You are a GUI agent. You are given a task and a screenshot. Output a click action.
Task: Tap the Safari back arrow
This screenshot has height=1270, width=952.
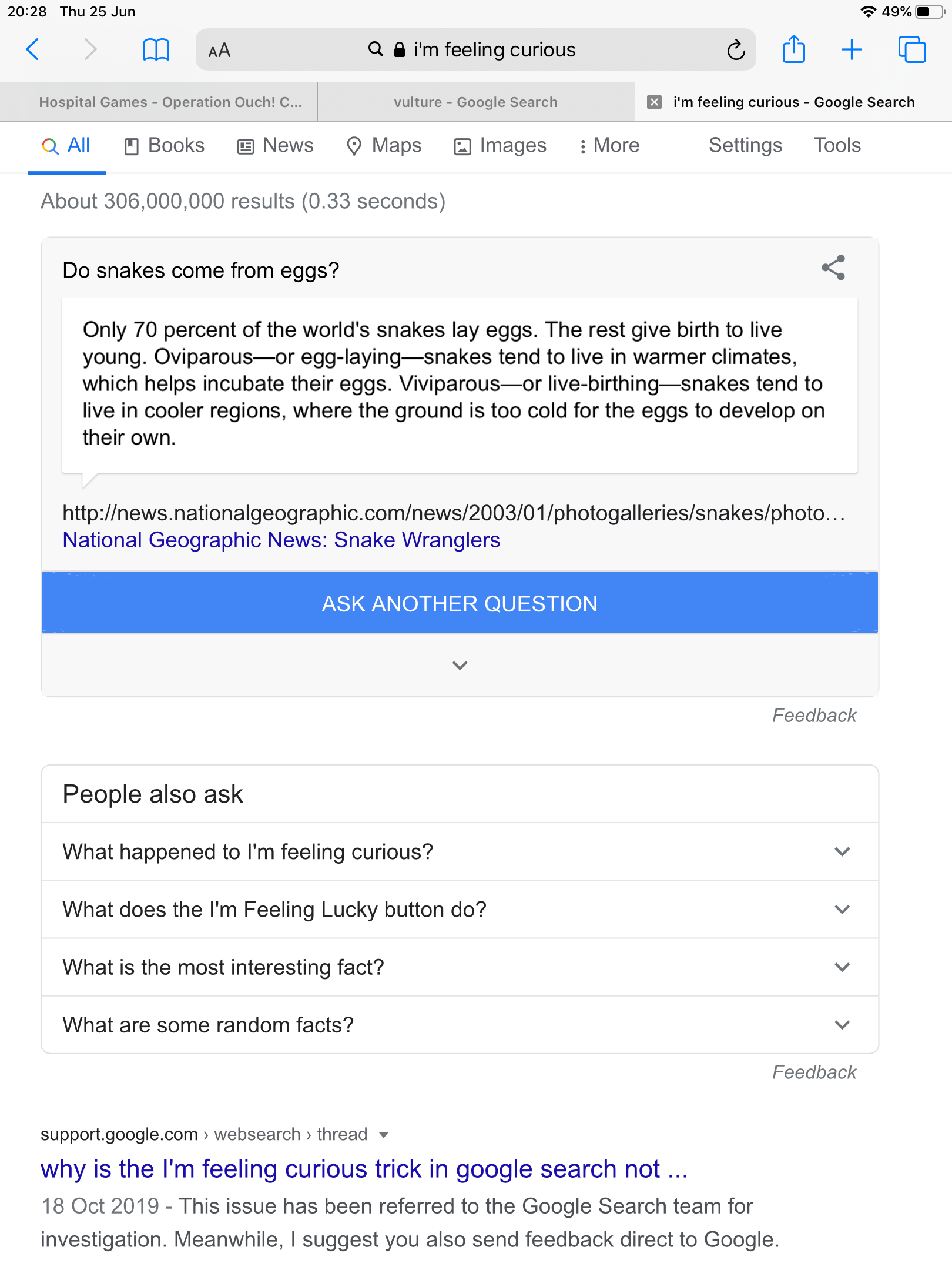pos(33,49)
